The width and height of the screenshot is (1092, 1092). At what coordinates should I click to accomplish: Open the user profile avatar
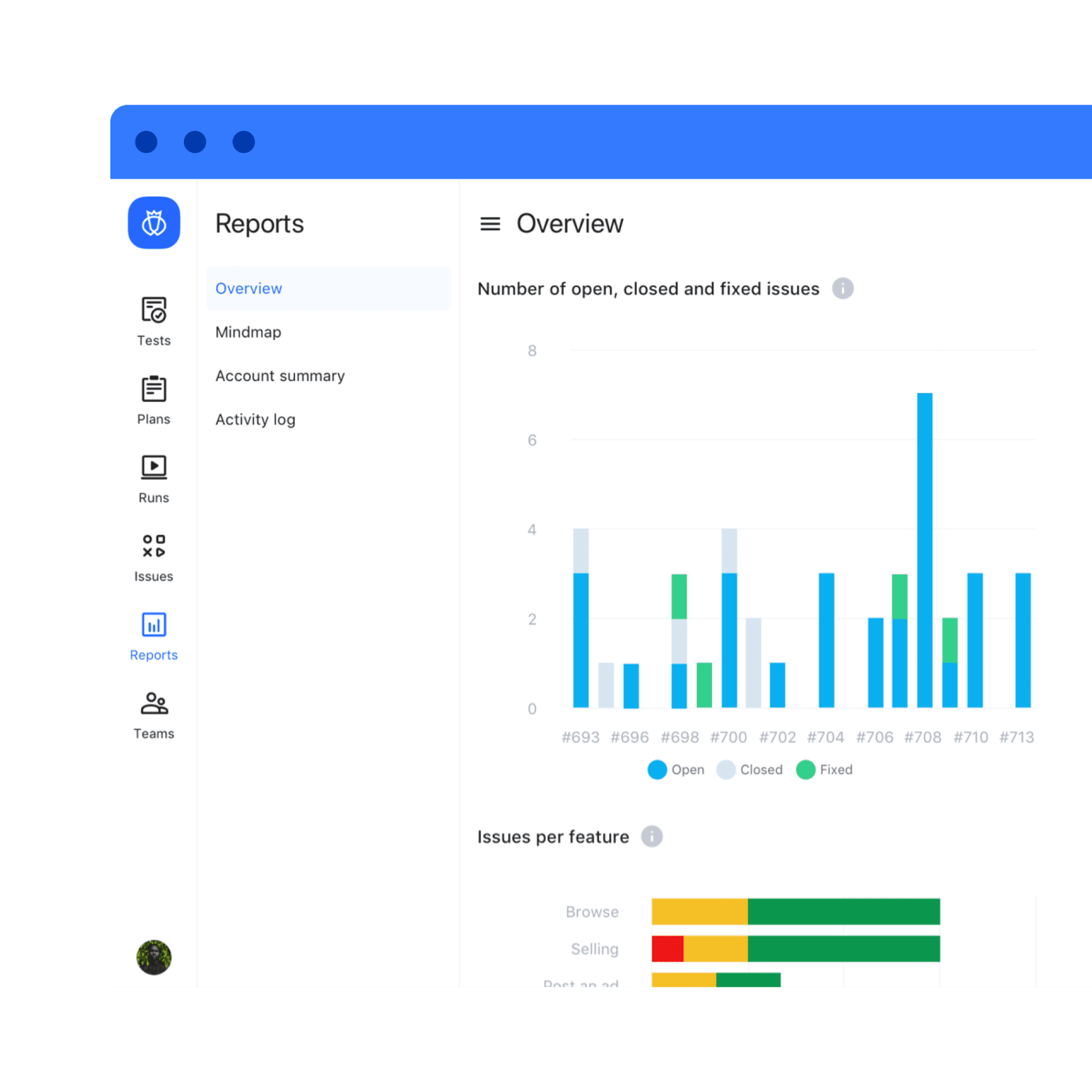[x=153, y=957]
